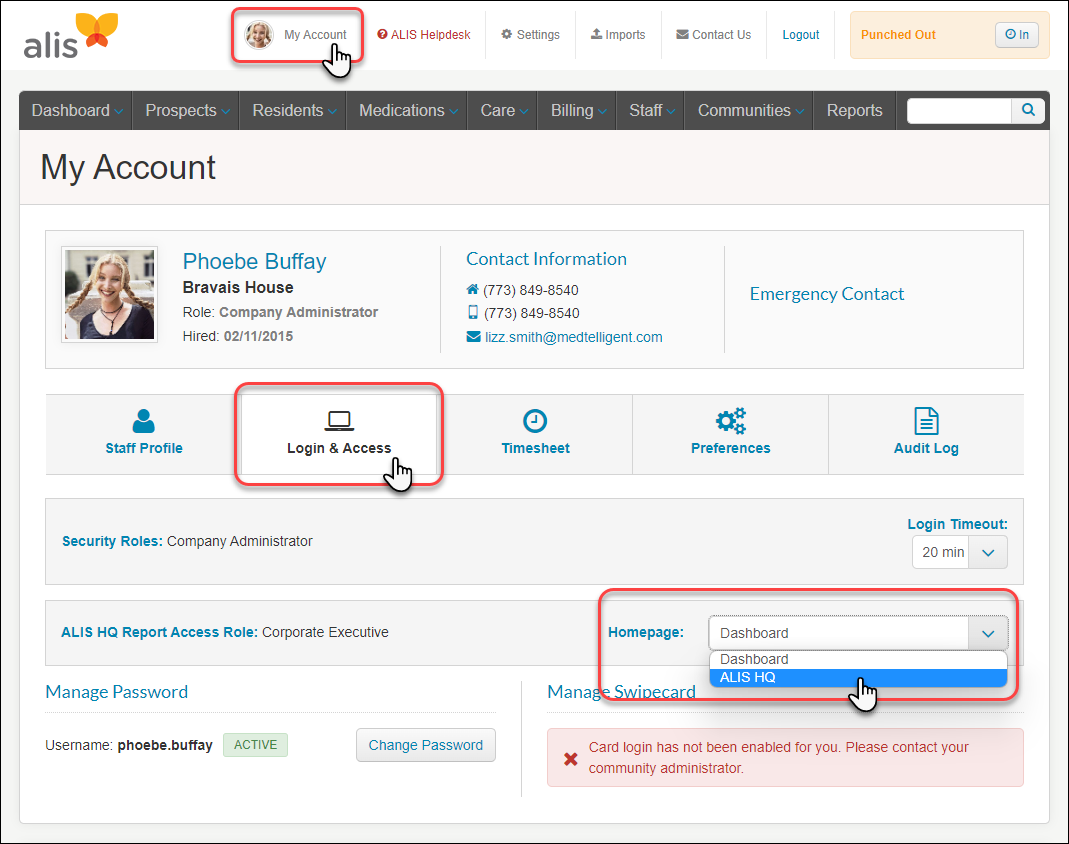Click the email envelope icon in contact info
This screenshot has height=844, width=1069.
473,337
